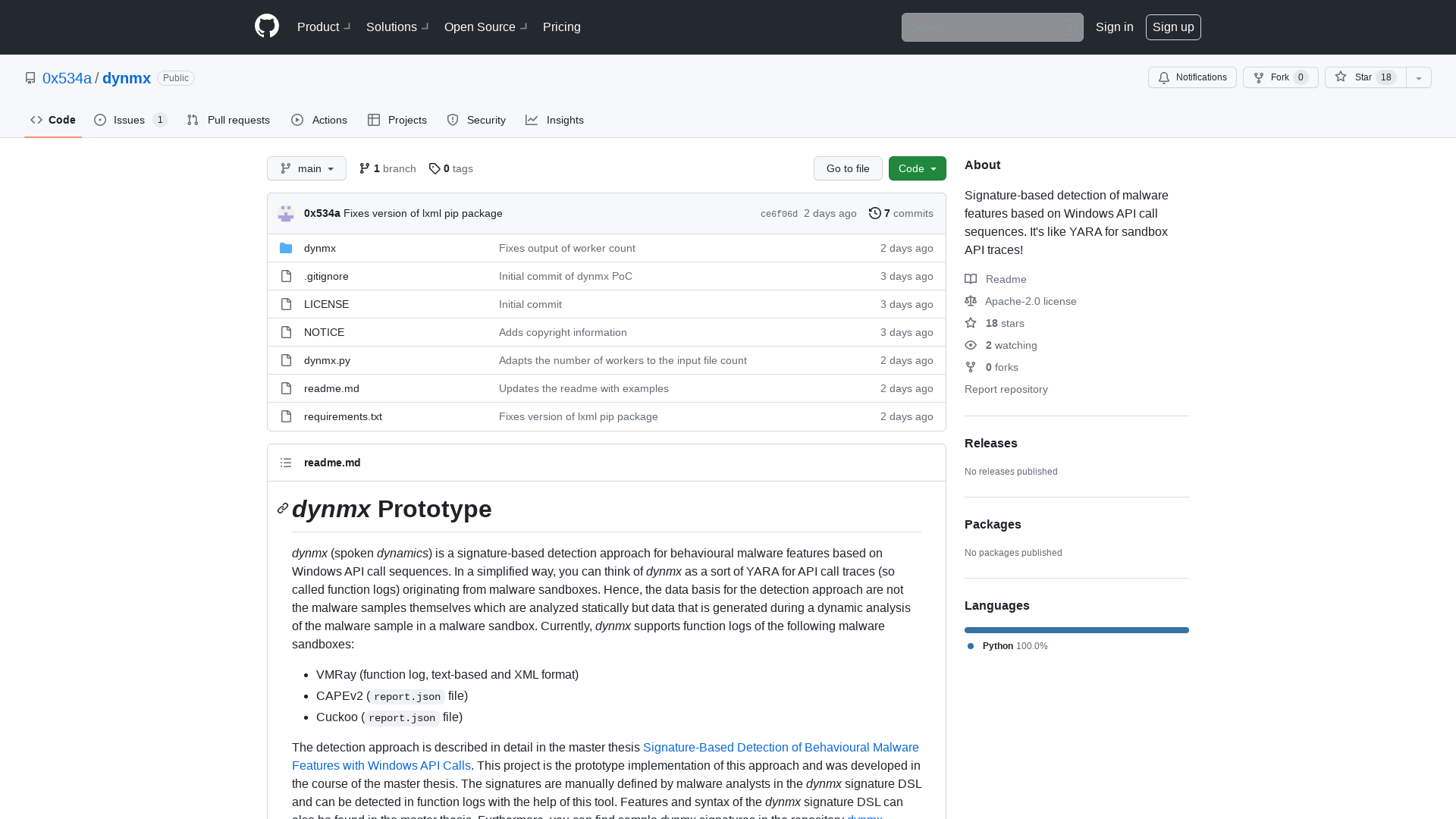
Task: Expand the Solutions menu
Action: (x=397, y=27)
